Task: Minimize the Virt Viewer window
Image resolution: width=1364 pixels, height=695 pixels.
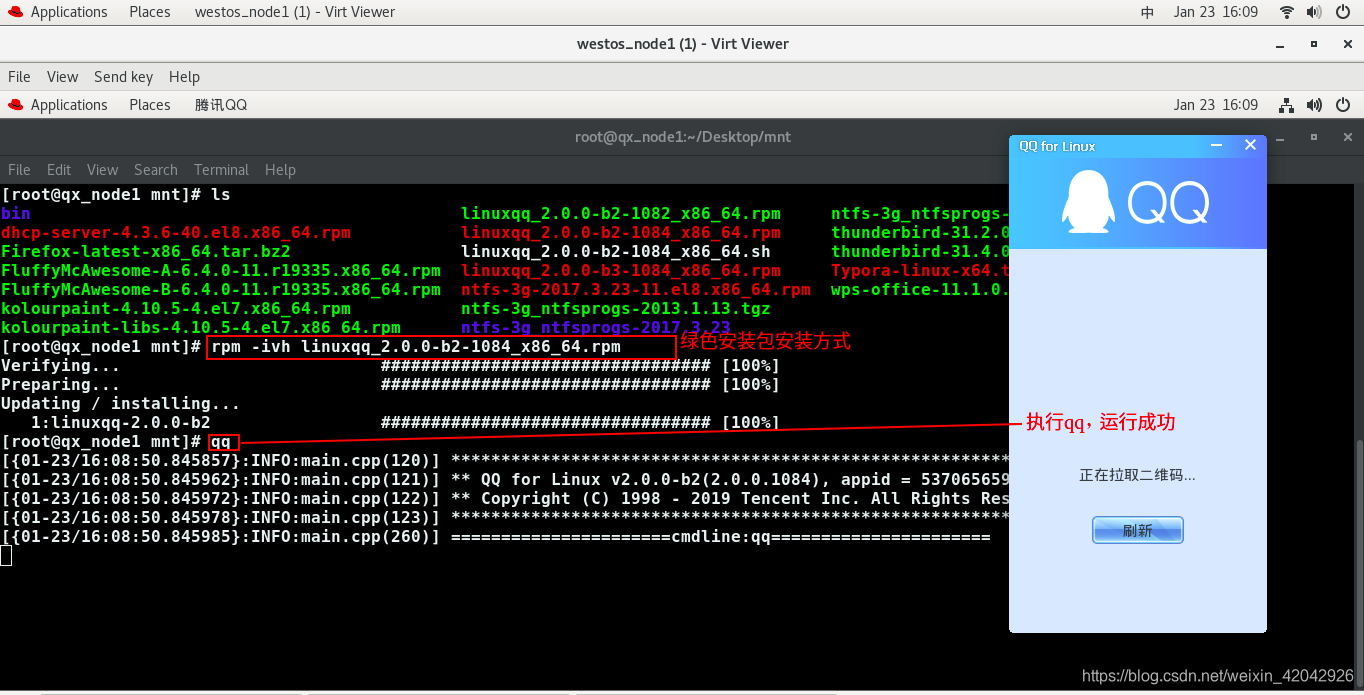Action: pyautogui.click(x=1281, y=44)
